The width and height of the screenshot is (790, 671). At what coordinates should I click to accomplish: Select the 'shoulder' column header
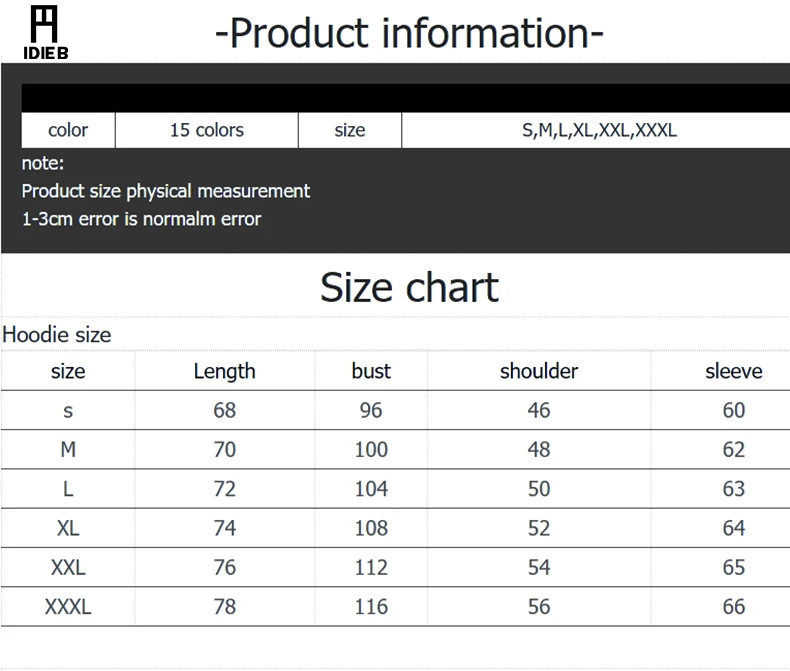click(539, 371)
